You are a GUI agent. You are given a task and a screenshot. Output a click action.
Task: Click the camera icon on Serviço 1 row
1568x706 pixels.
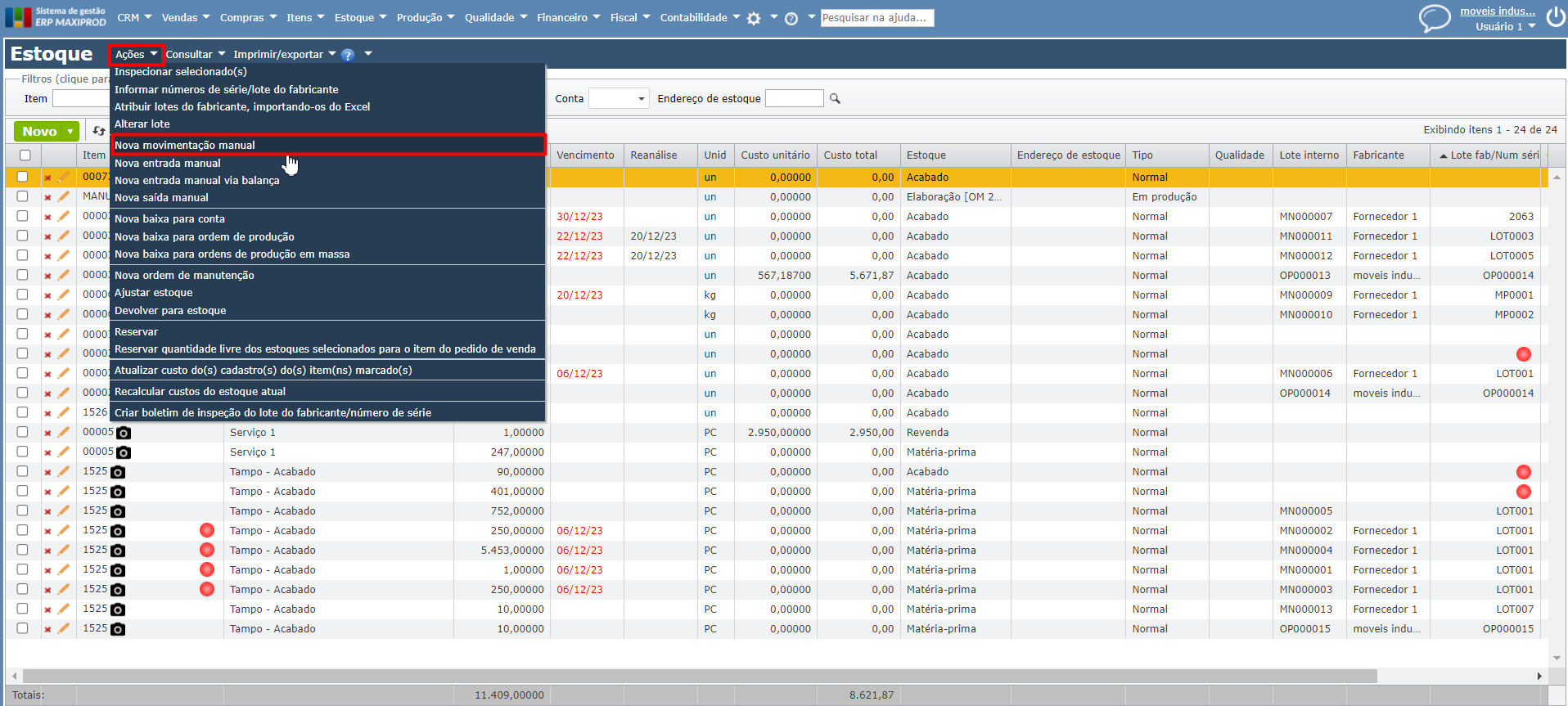(124, 433)
